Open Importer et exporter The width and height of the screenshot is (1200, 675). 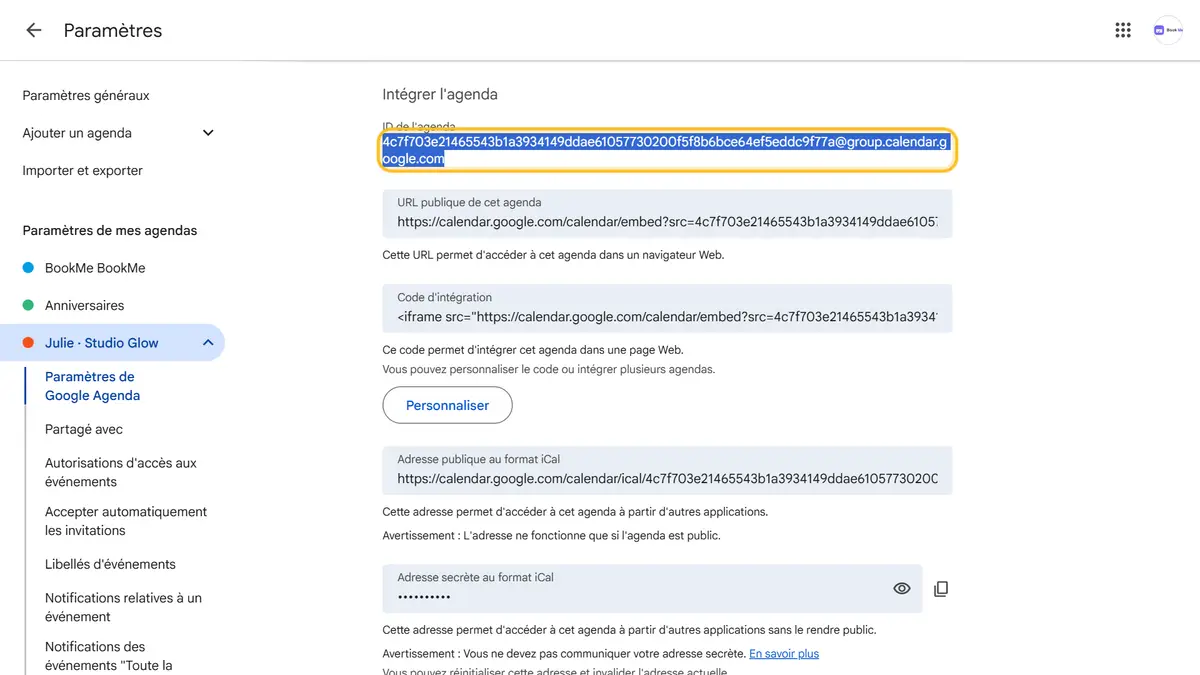pyautogui.click(x=83, y=170)
